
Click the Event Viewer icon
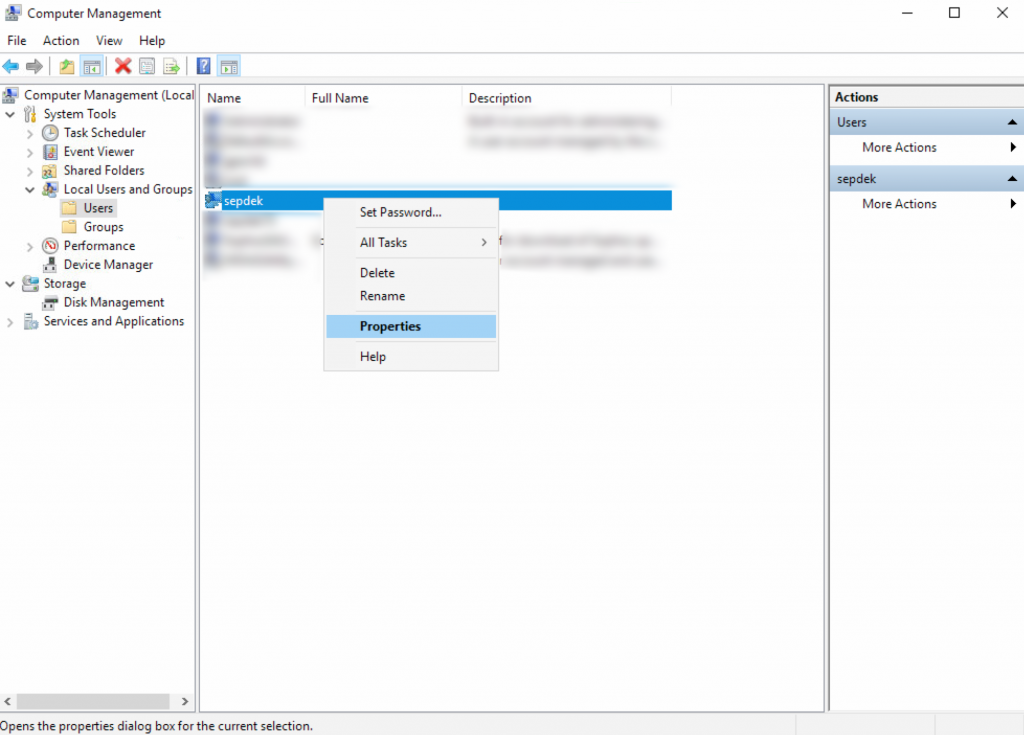coord(50,152)
